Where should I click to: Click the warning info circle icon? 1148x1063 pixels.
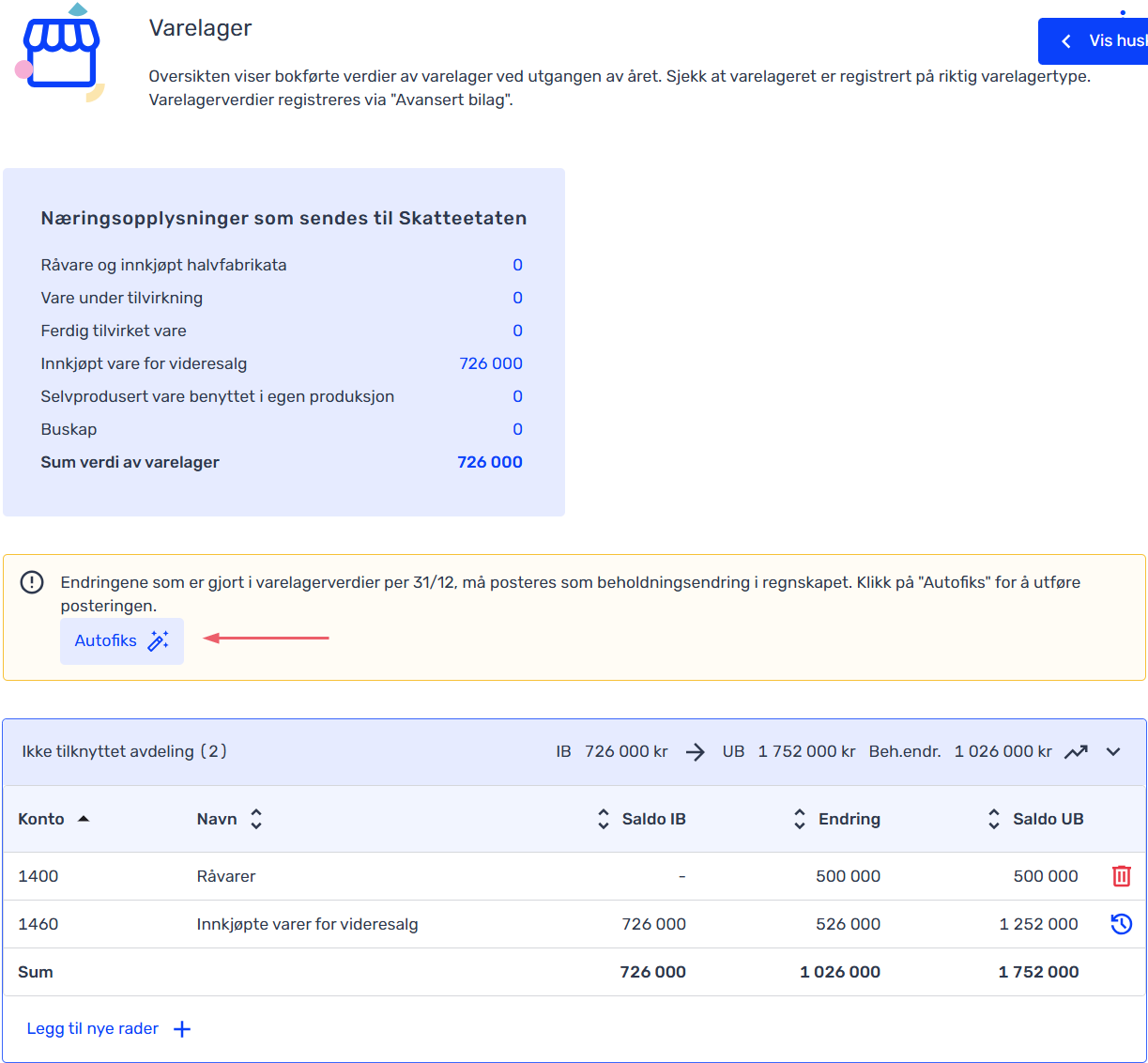[32, 582]
